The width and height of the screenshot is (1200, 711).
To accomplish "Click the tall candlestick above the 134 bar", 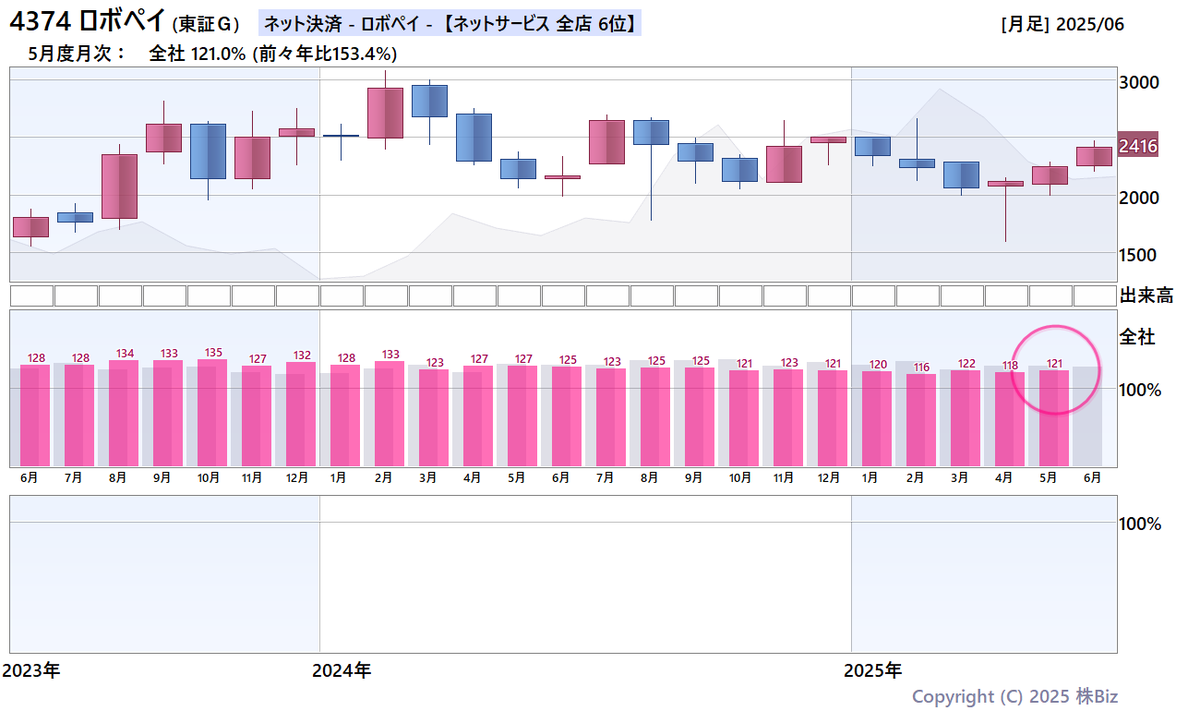I will coord(120,186).
